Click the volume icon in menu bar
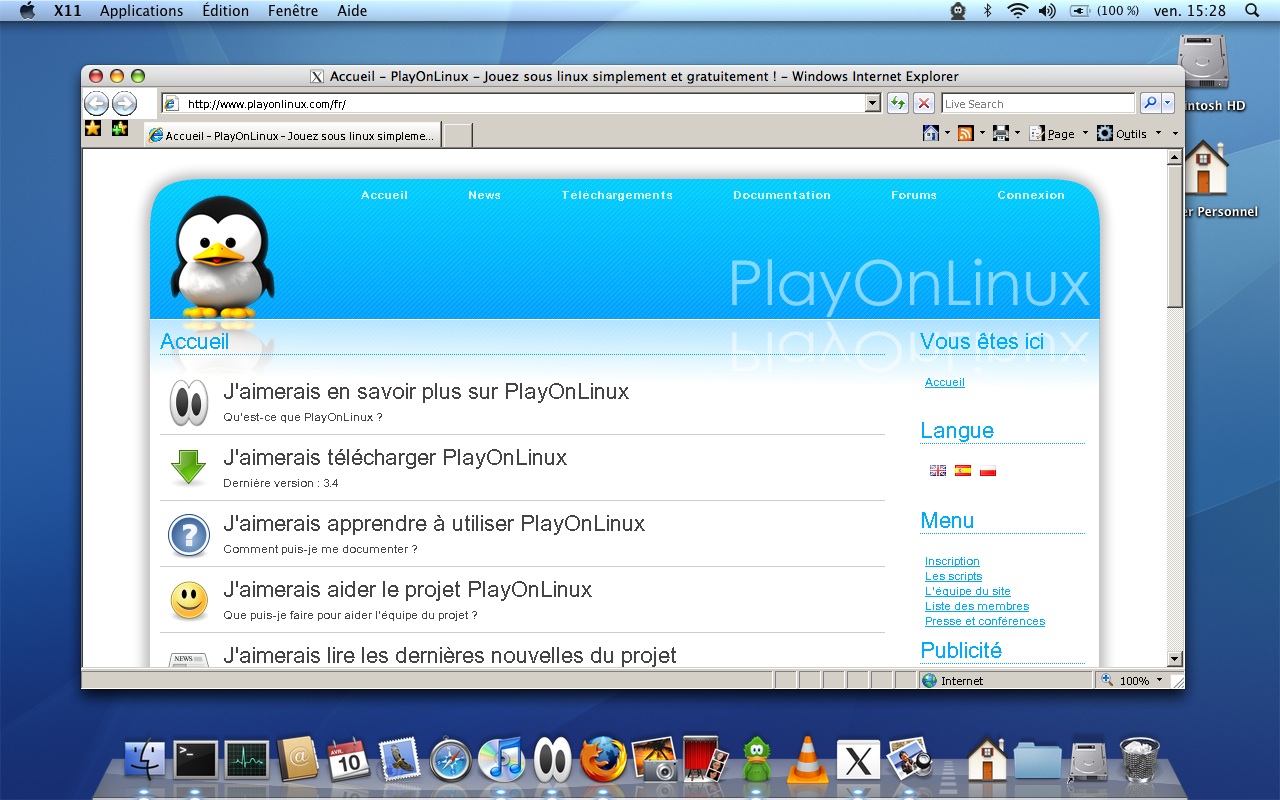 [1047, 11]
